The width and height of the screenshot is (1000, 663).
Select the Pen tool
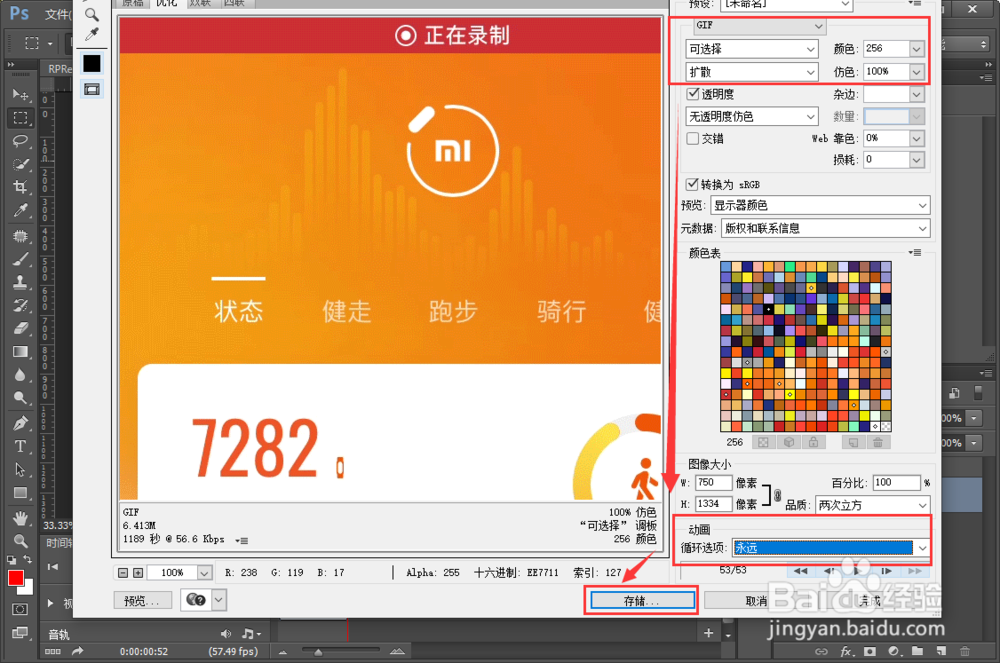tap(20, 423)
